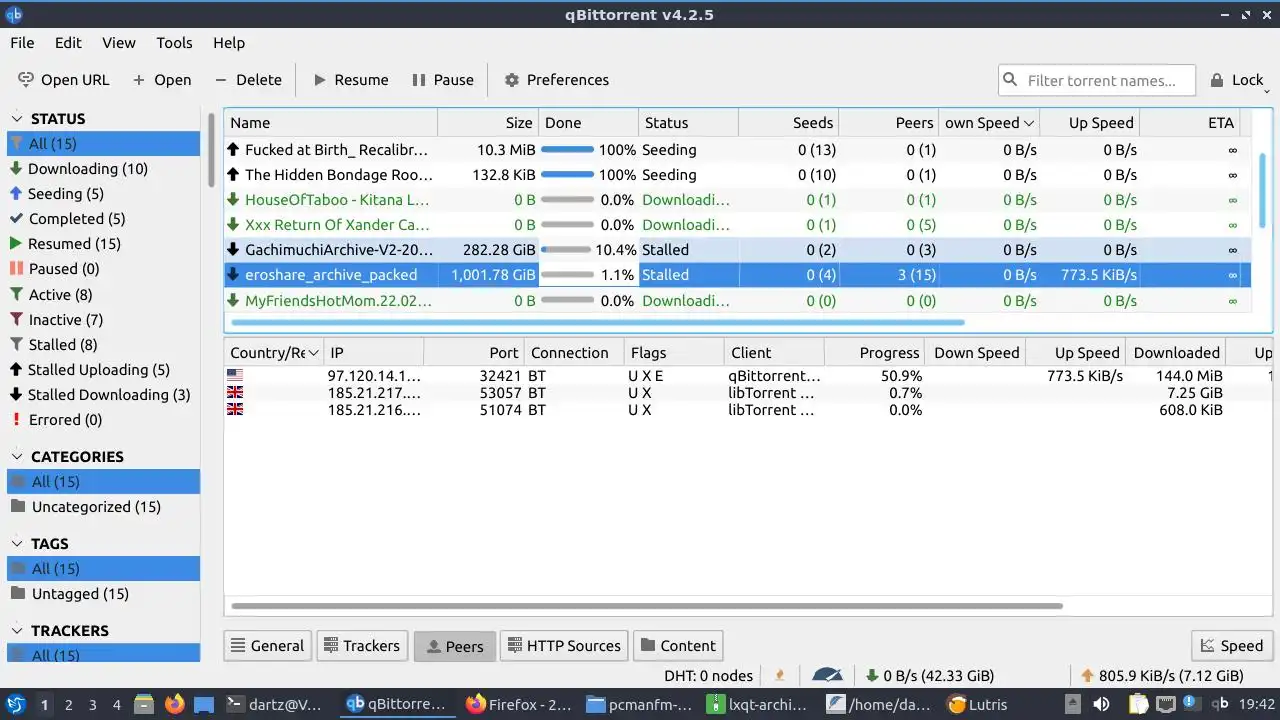The height and width of the screenshot is (720, 1280).
Task: Switch to the Peers tab
Action: tap(454, 646)
